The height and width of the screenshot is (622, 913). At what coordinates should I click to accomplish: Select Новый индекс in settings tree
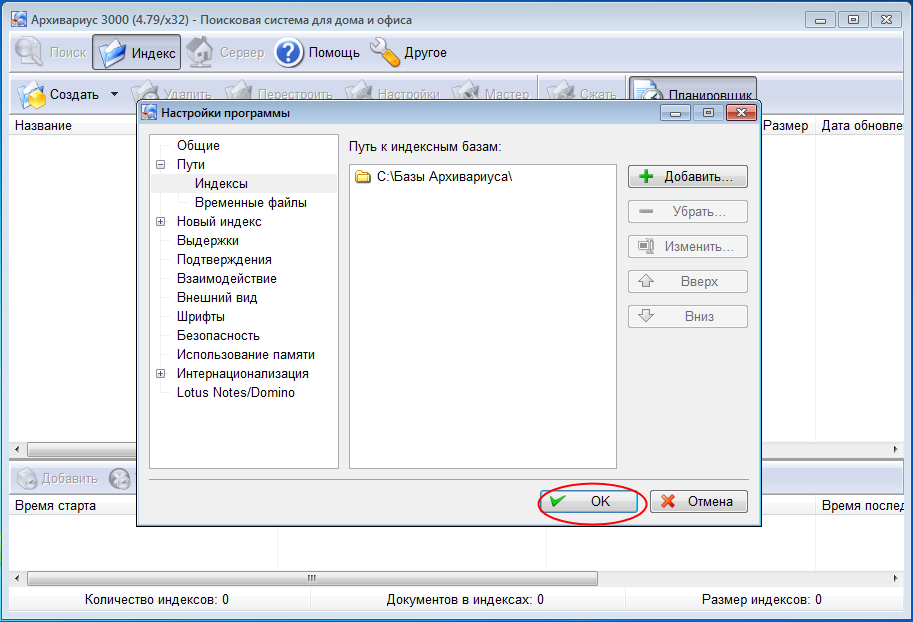pos(220,221)
